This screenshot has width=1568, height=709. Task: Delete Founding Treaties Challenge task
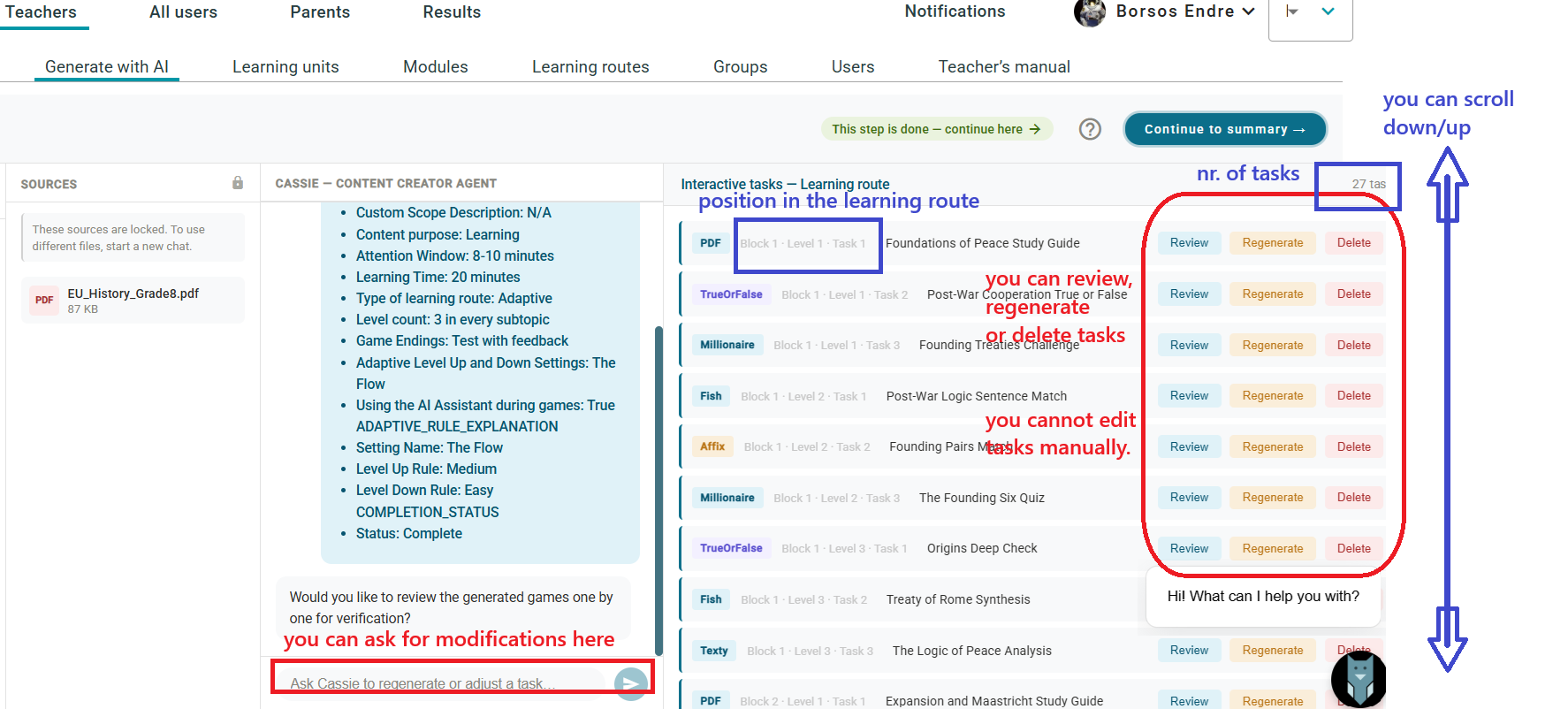pos(1353,346)
